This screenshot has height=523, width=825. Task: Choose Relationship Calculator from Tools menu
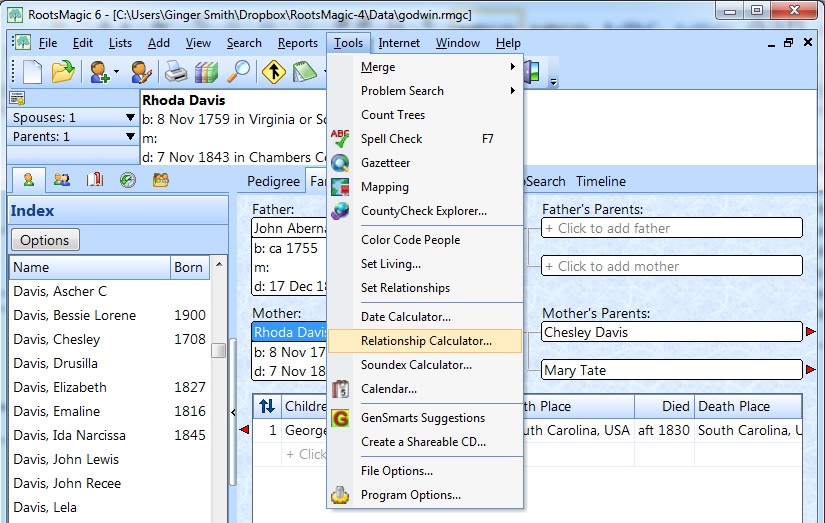[425, 341]
